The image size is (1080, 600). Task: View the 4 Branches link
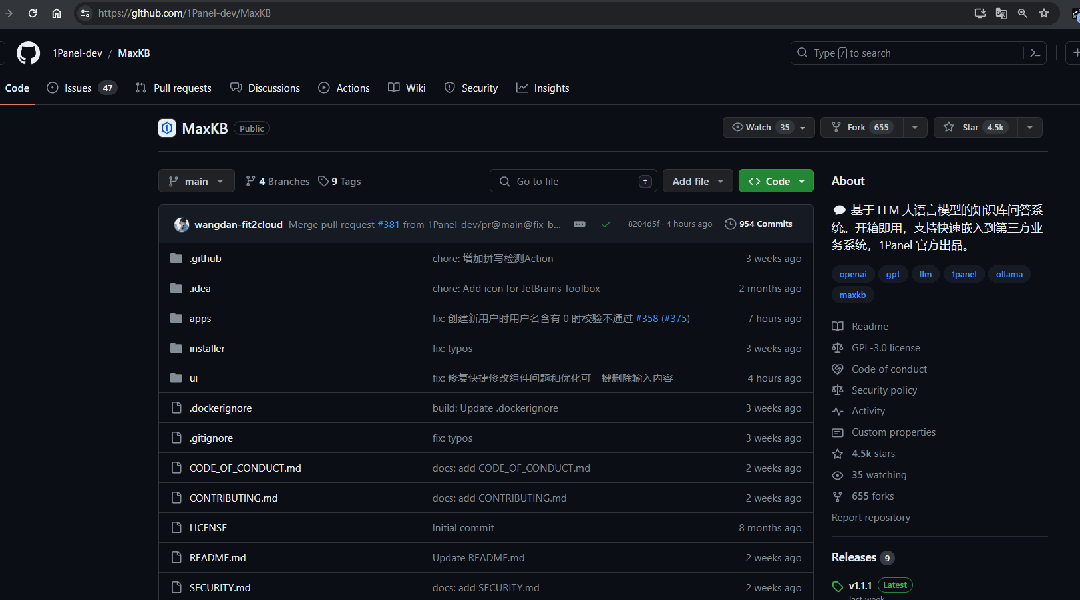pos(278,181)
